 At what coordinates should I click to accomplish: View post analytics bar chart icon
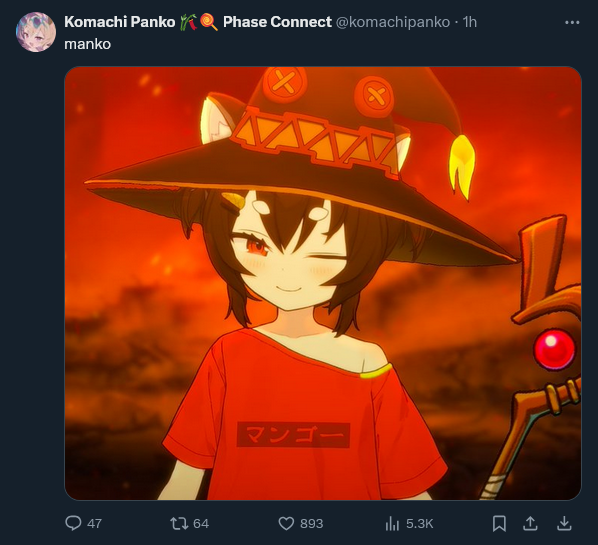392,523
